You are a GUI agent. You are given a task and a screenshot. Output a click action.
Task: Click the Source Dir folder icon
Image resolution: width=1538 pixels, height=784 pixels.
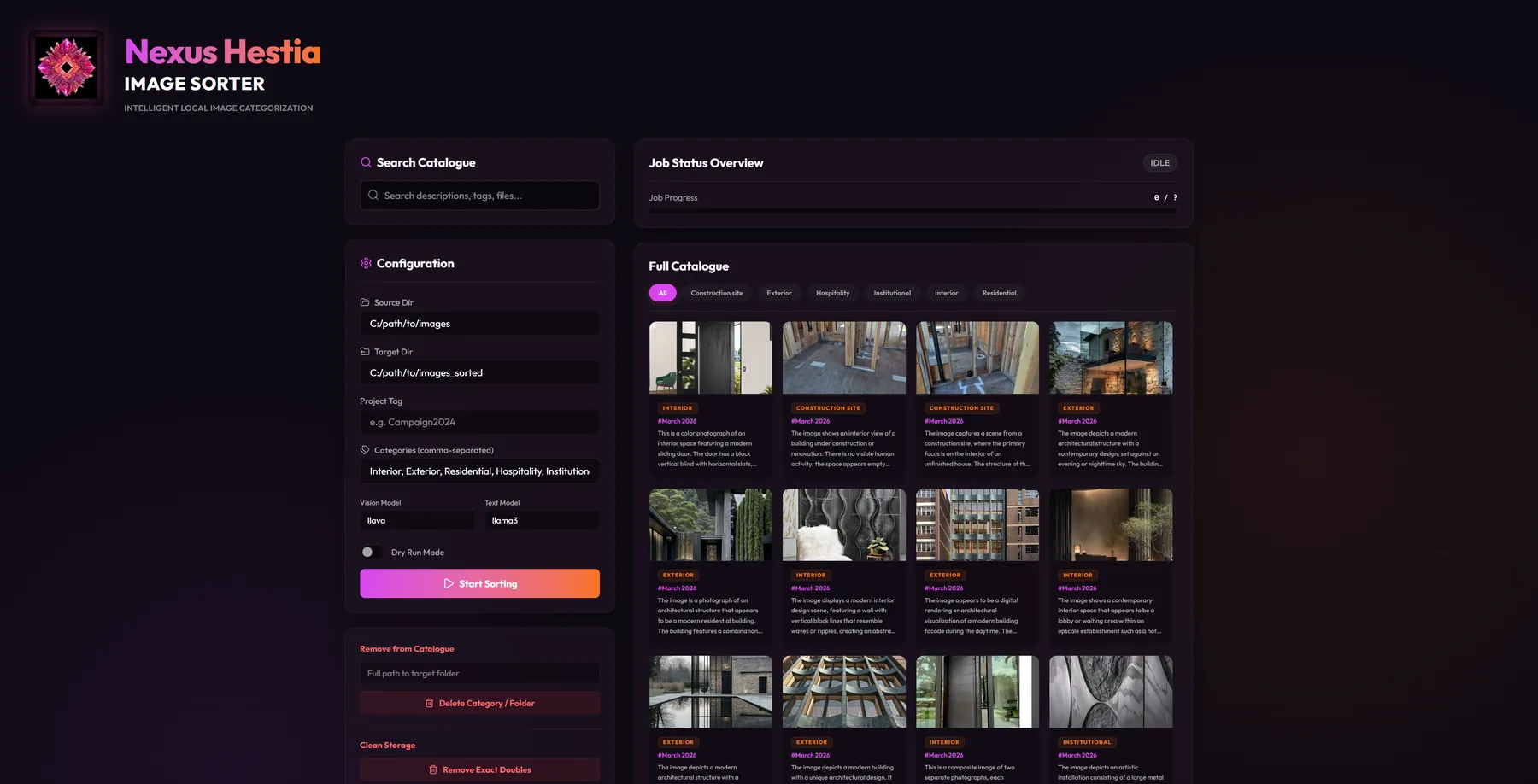365,302
